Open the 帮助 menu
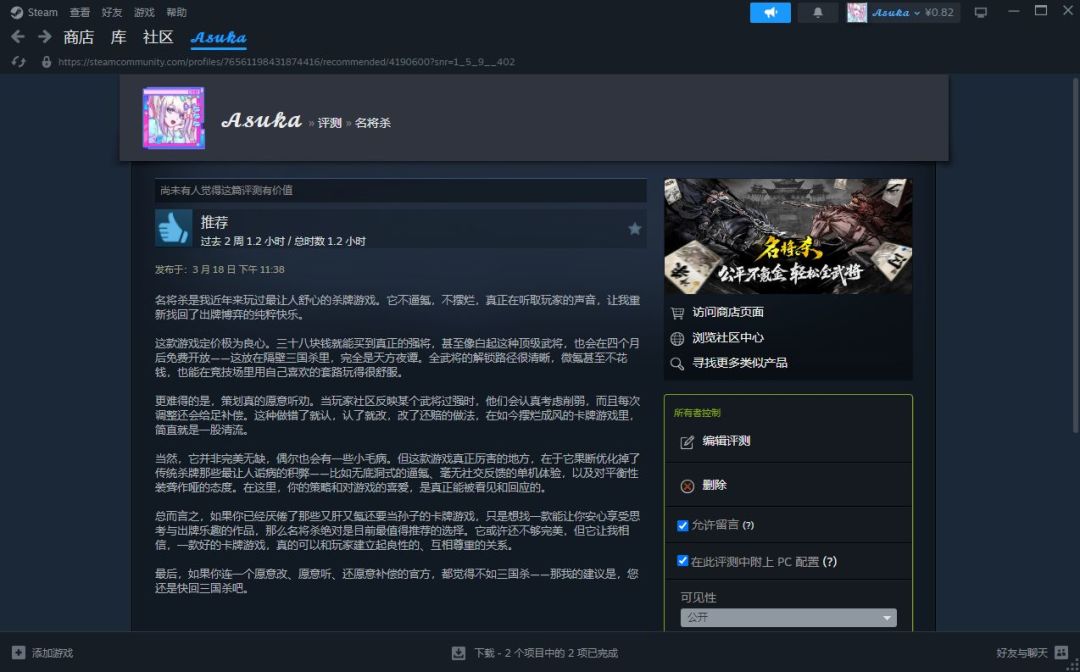 tap(176, 12)
